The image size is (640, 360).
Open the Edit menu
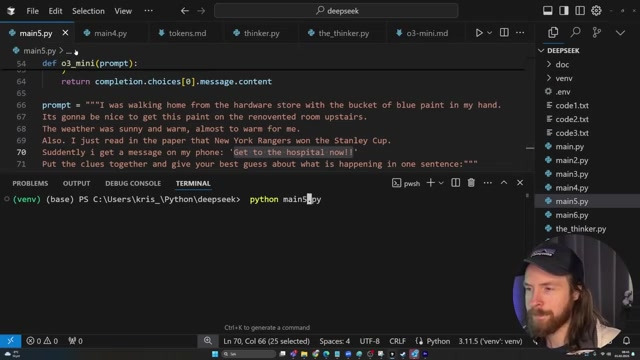[x=55, y=11]
